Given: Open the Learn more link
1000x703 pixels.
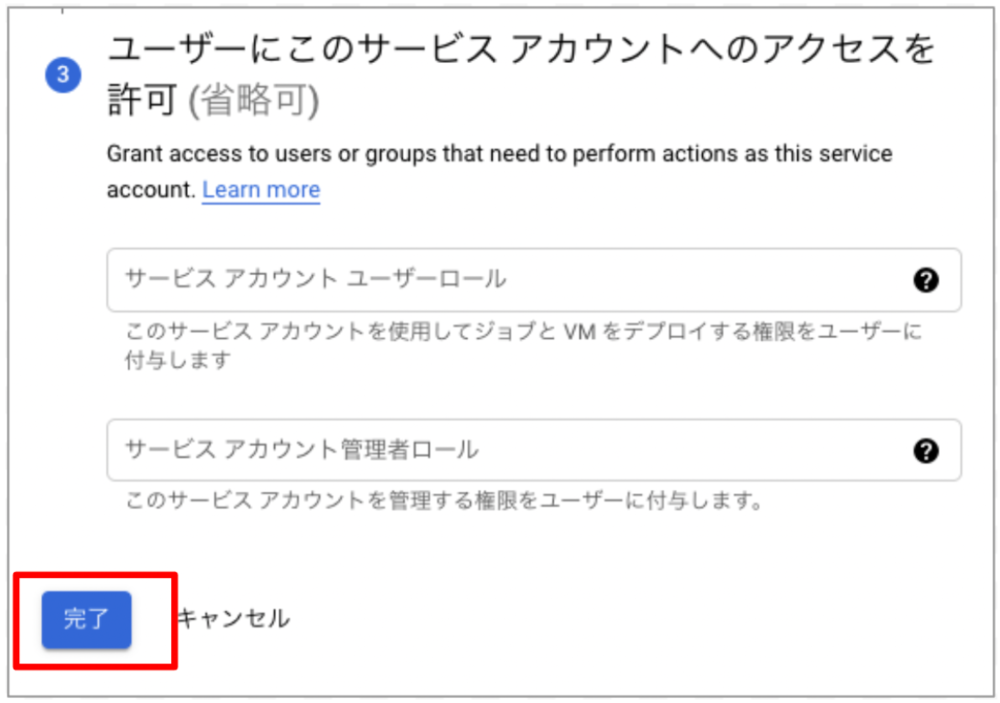Looking at the screenshot, I should 261,190.
